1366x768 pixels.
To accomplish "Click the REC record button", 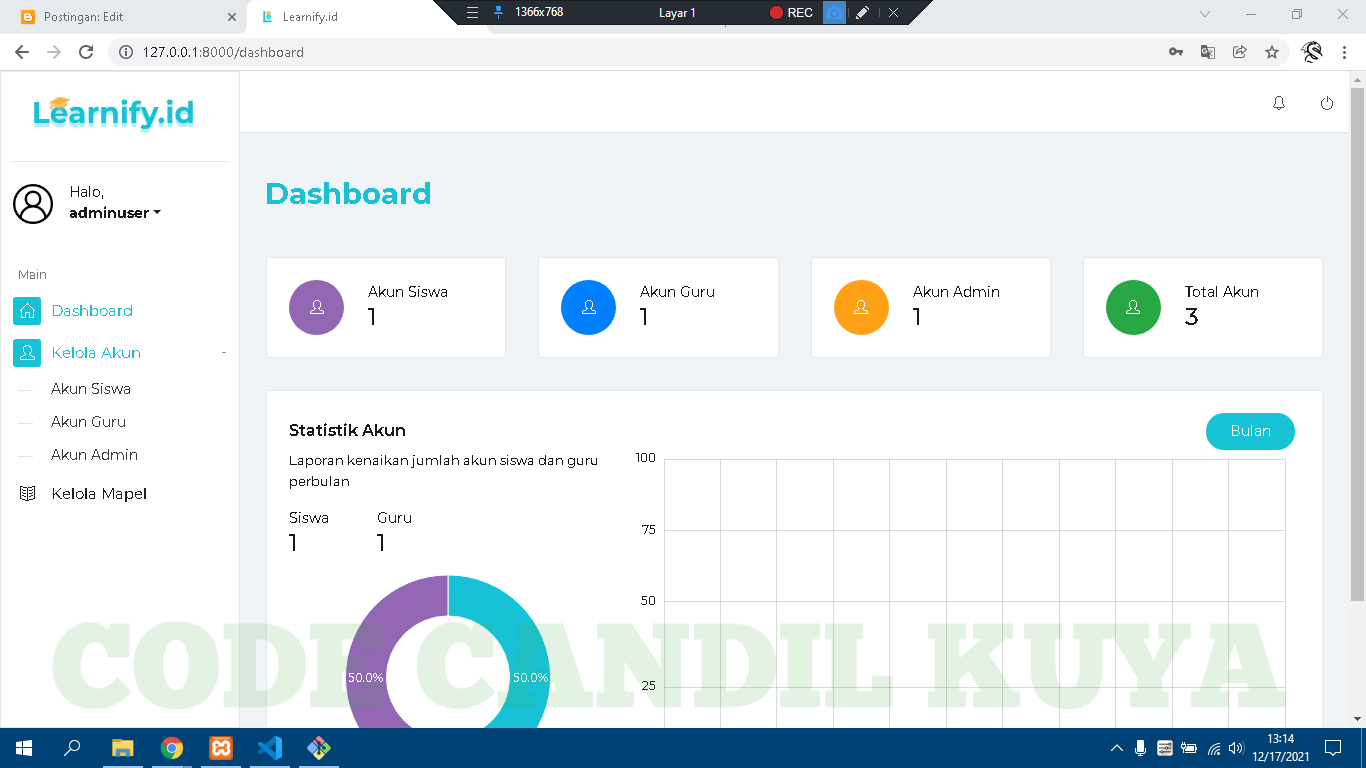I will [x=791, y=13].
